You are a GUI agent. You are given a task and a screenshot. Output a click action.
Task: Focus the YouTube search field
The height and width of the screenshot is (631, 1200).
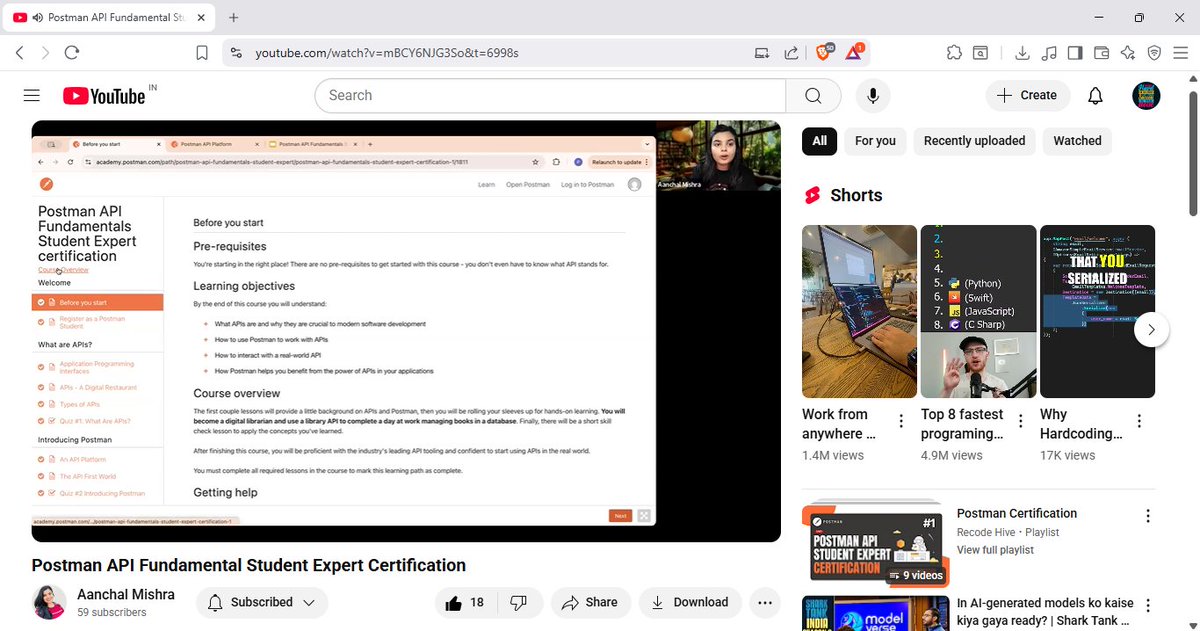tap(549, 95)
